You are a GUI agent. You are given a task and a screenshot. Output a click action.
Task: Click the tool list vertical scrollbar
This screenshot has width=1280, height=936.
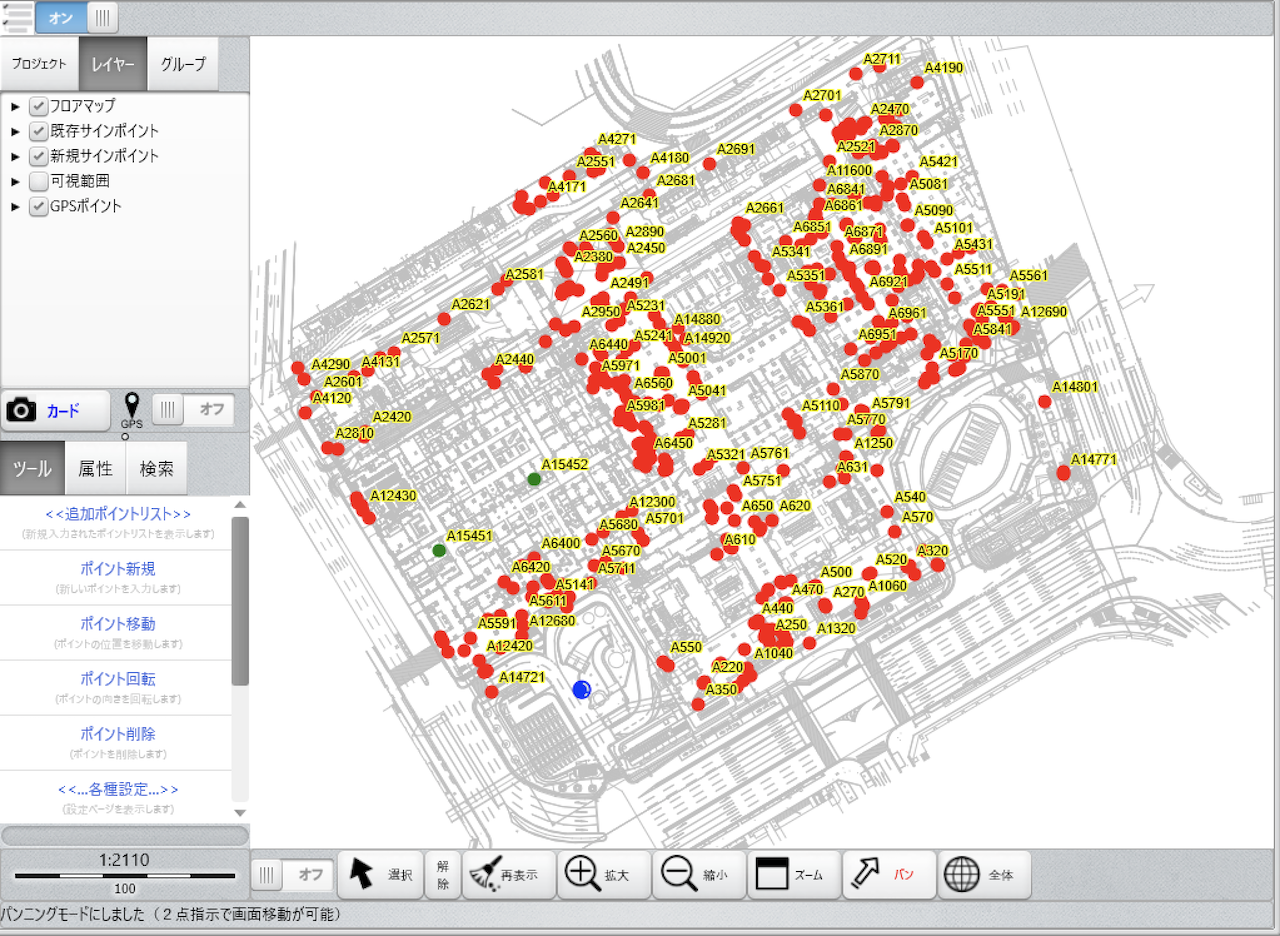[240, 600]
